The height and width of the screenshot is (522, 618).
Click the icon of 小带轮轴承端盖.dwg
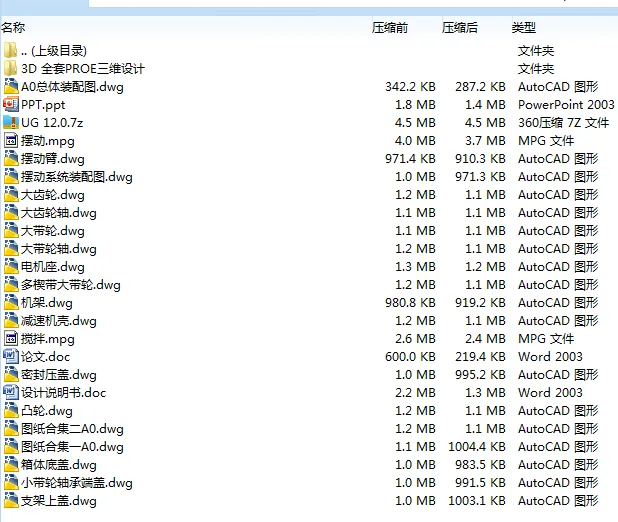(11, 483)
